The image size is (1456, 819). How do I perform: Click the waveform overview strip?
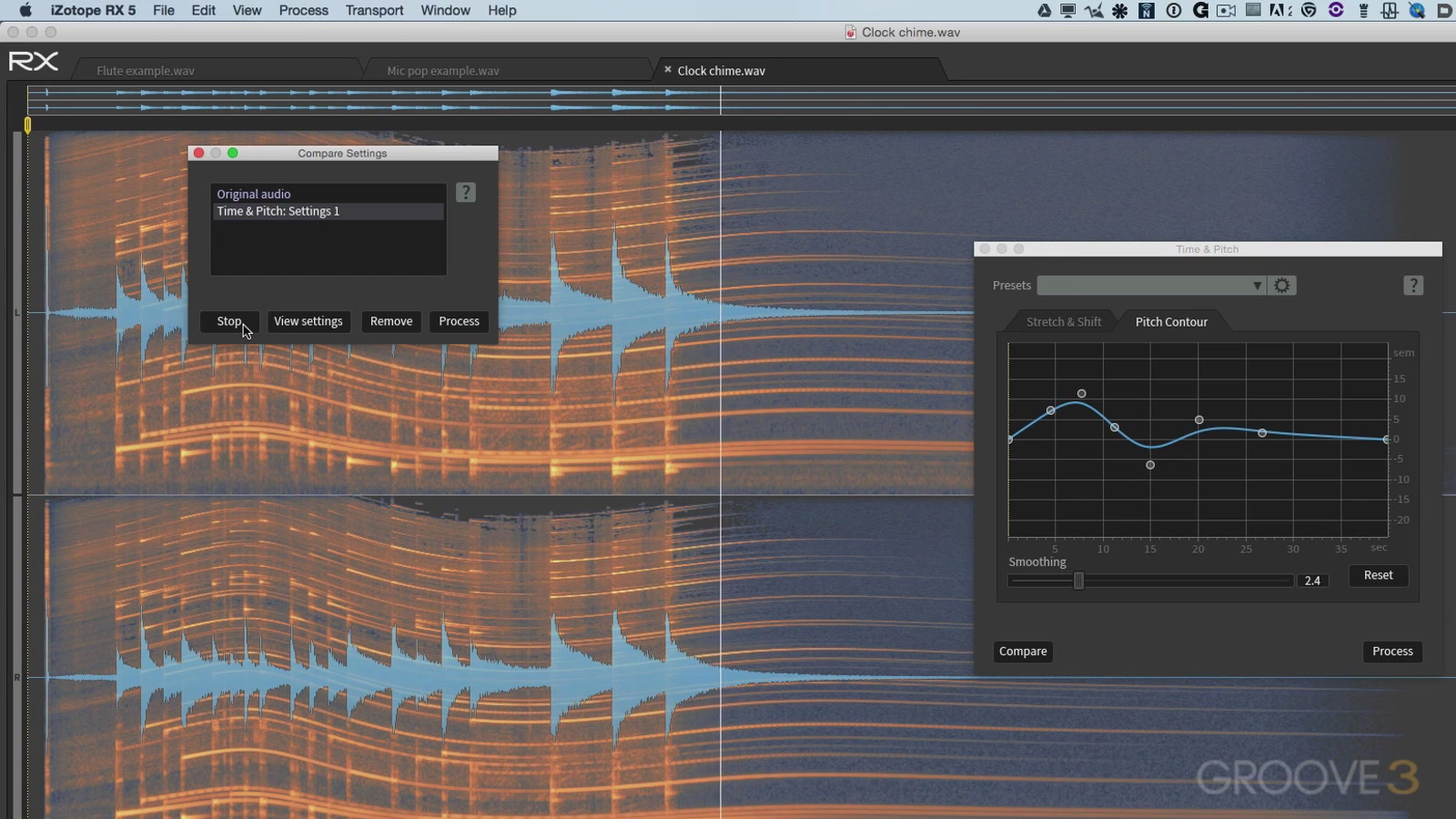tap(742, 99)
